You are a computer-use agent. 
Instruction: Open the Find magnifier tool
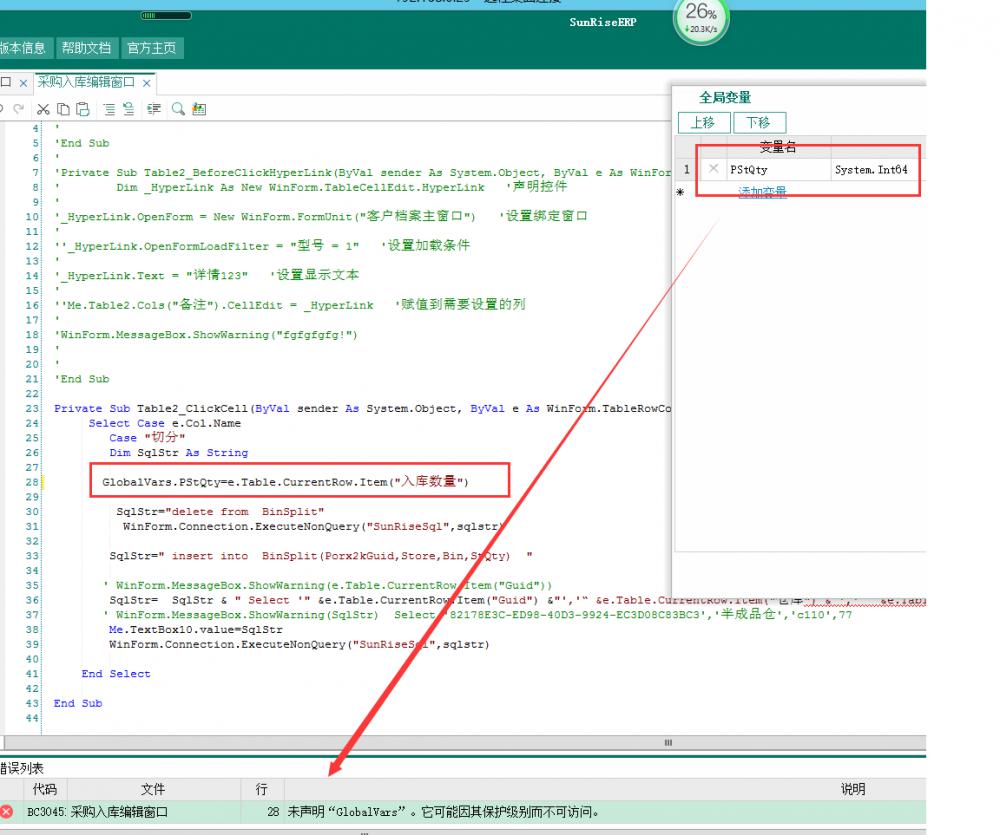coord(178,109)
